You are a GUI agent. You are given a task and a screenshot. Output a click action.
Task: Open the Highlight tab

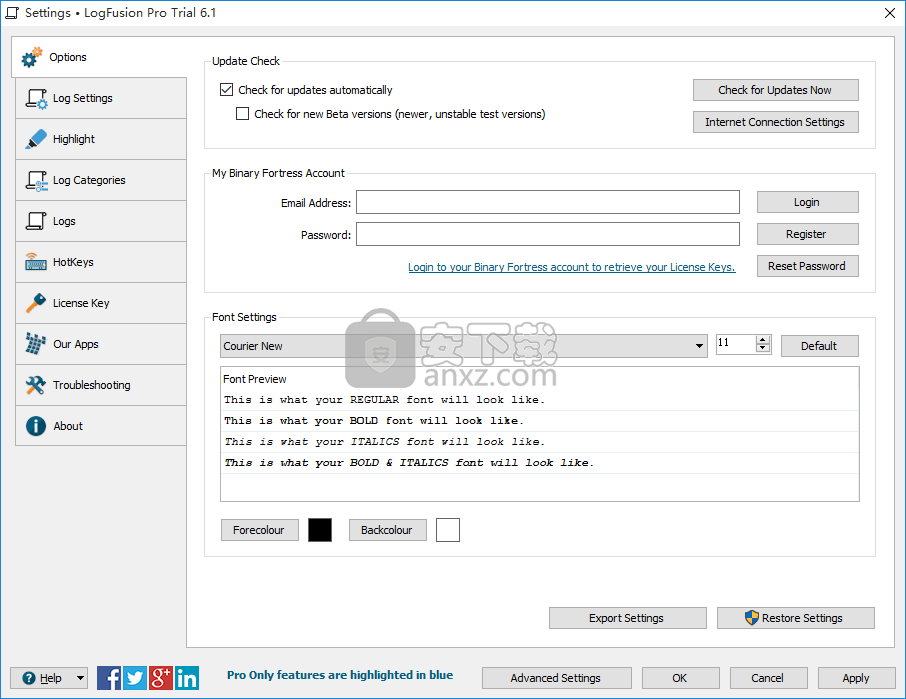(101, 139)
